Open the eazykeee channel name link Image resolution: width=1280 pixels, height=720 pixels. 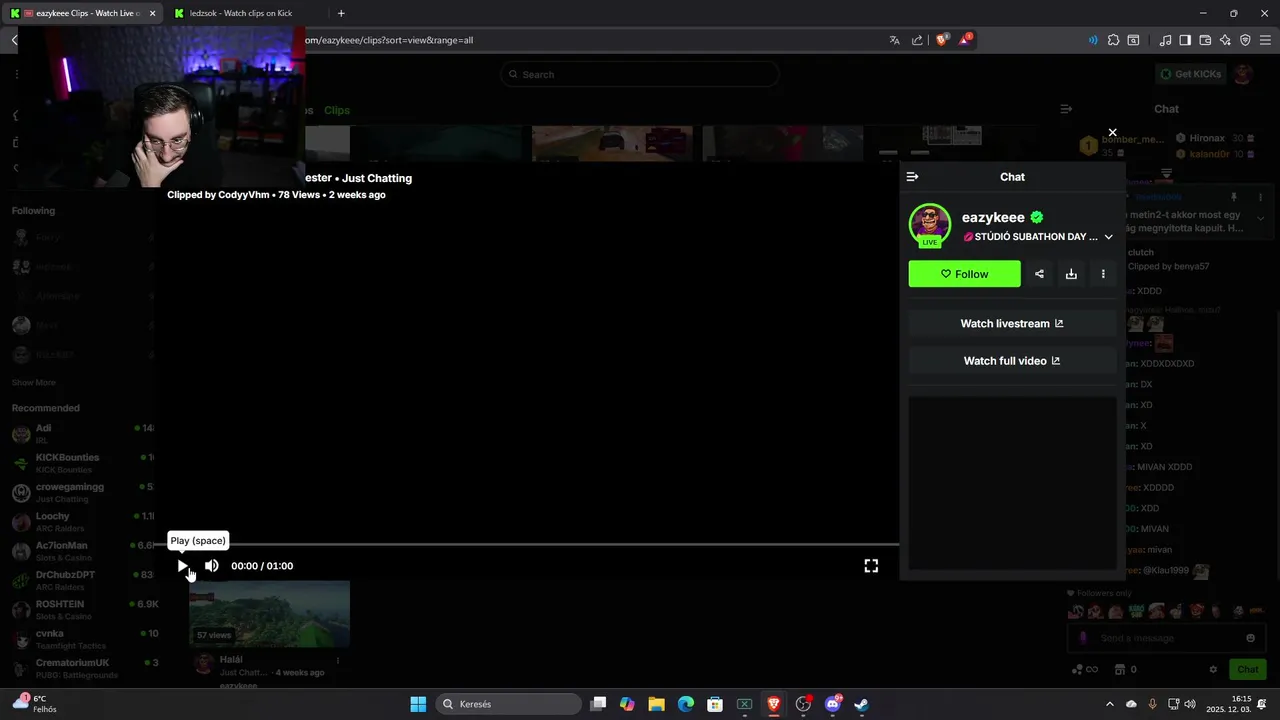tap(993, 217)
